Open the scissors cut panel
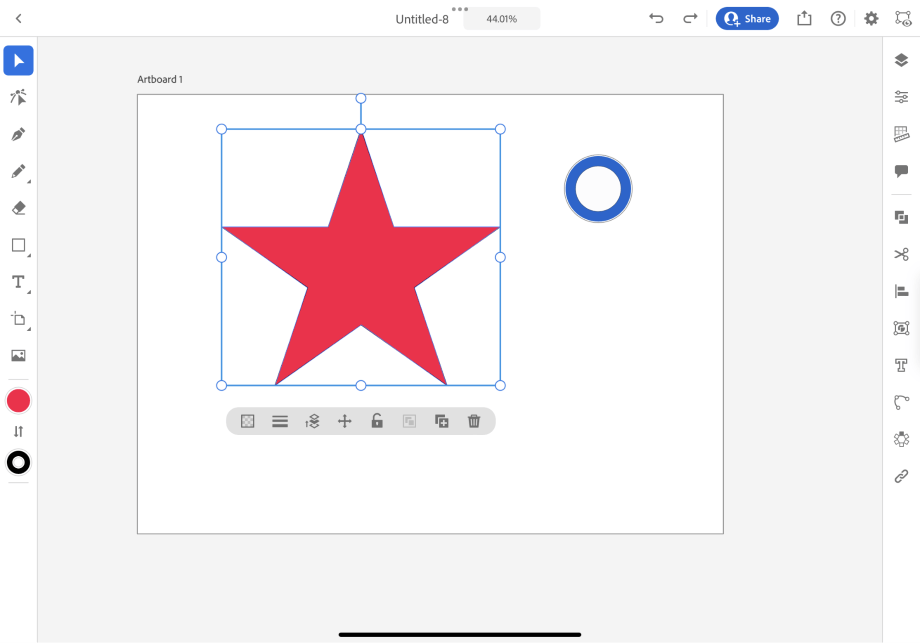 pos(901,255)
